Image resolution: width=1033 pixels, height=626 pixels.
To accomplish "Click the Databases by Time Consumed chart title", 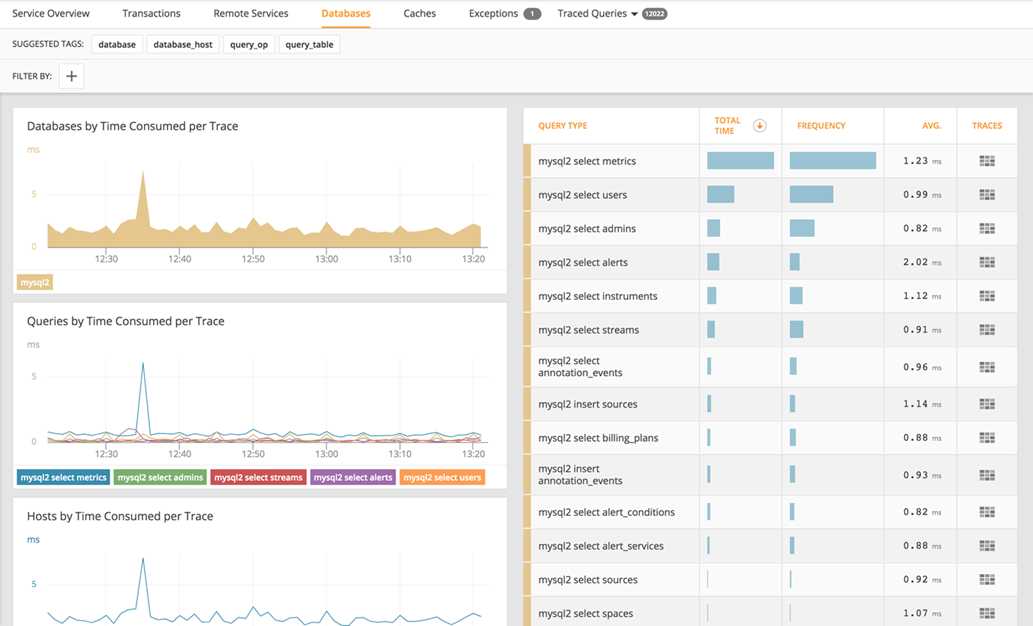I will (132, 126).
